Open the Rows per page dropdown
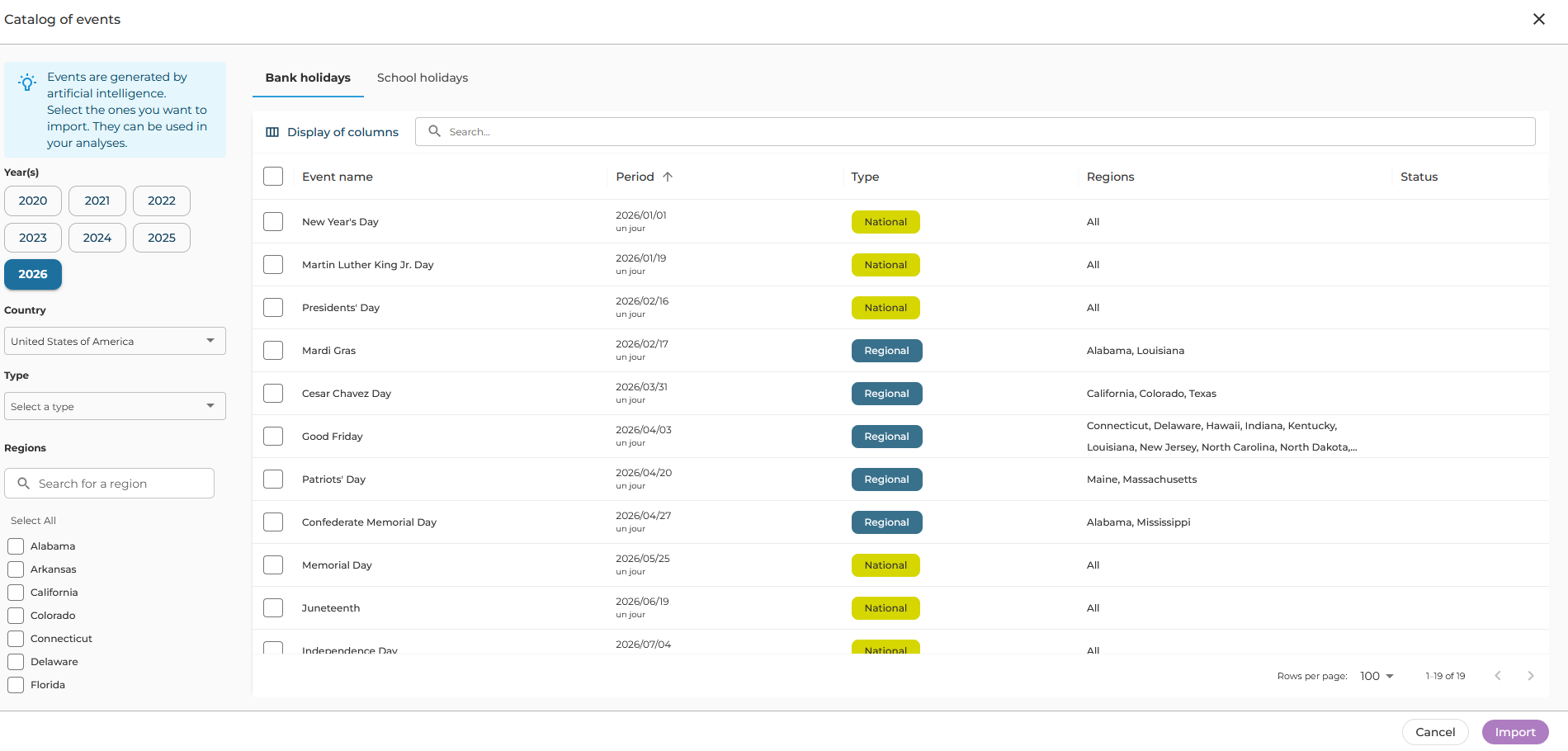Screen dimensions: 1568x751 pos(1377,676)
